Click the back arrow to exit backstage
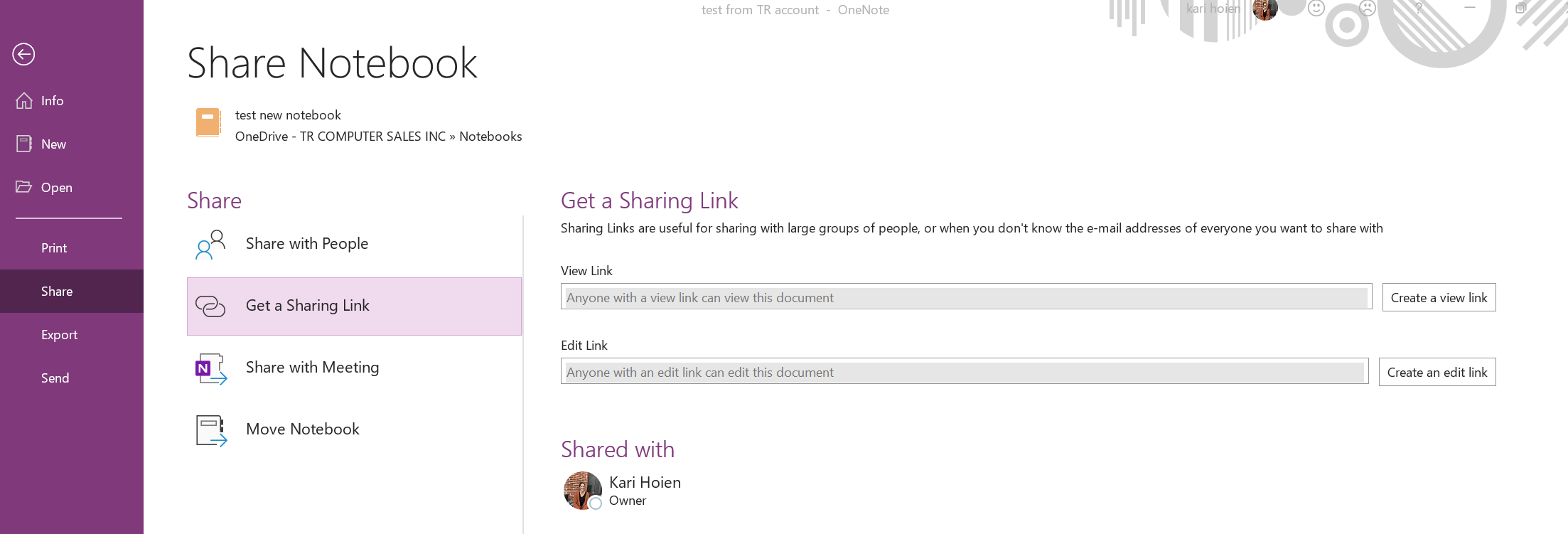 click(23, 54)
